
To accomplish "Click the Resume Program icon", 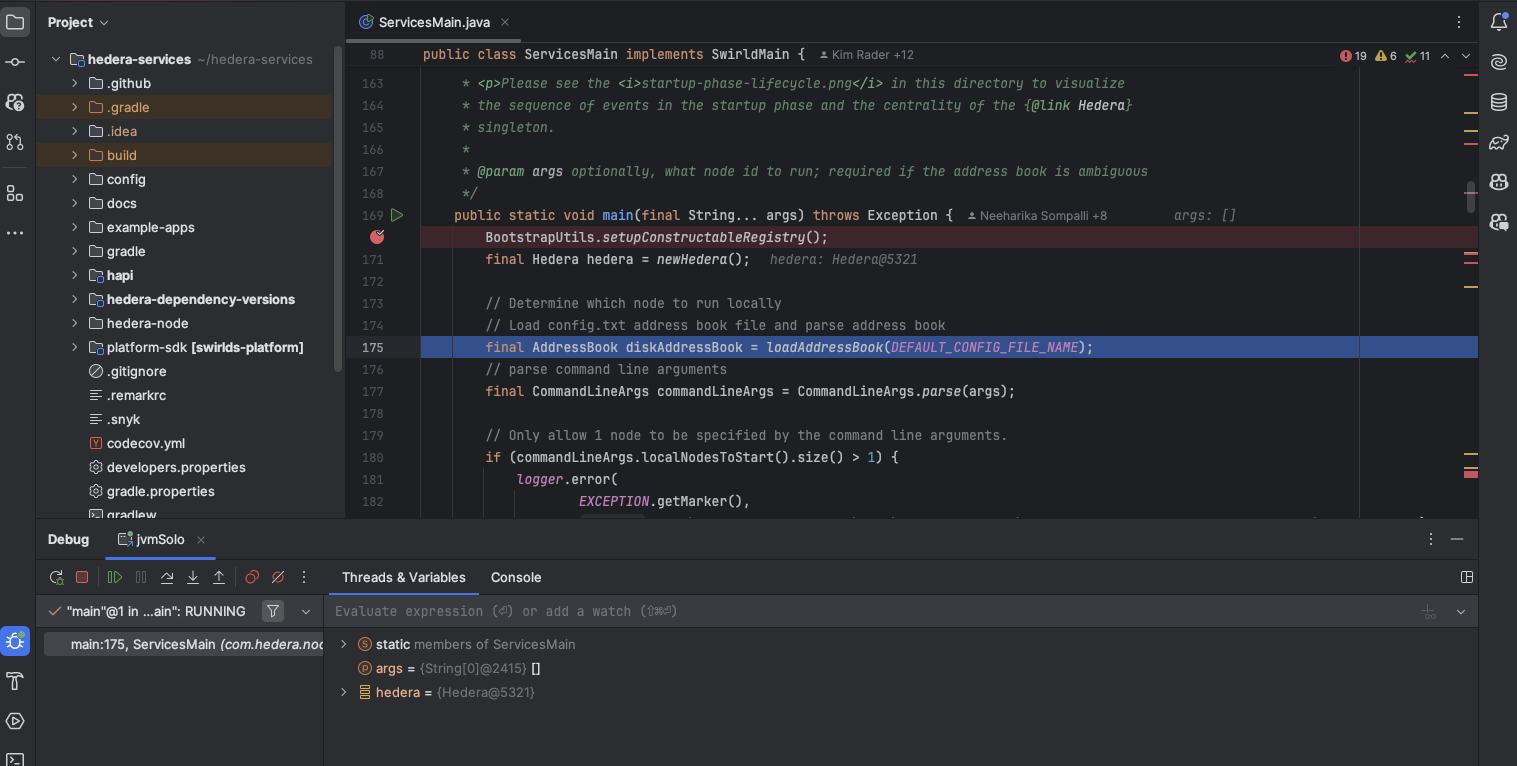I will [x=114, y=577].
